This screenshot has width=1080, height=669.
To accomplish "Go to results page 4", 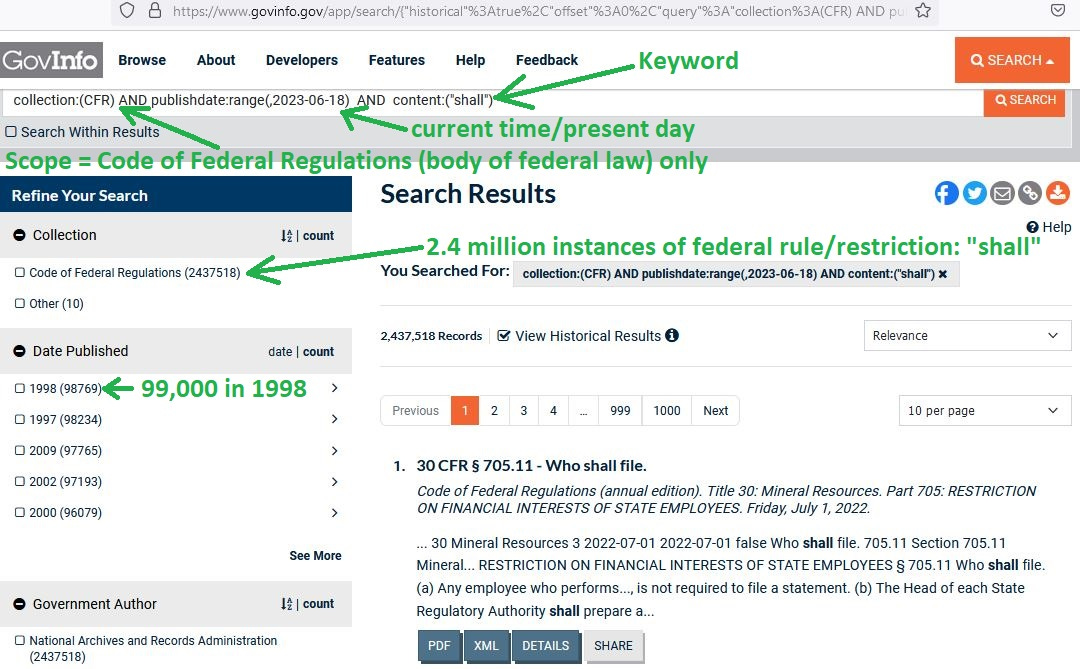I will tap(553, 411).
